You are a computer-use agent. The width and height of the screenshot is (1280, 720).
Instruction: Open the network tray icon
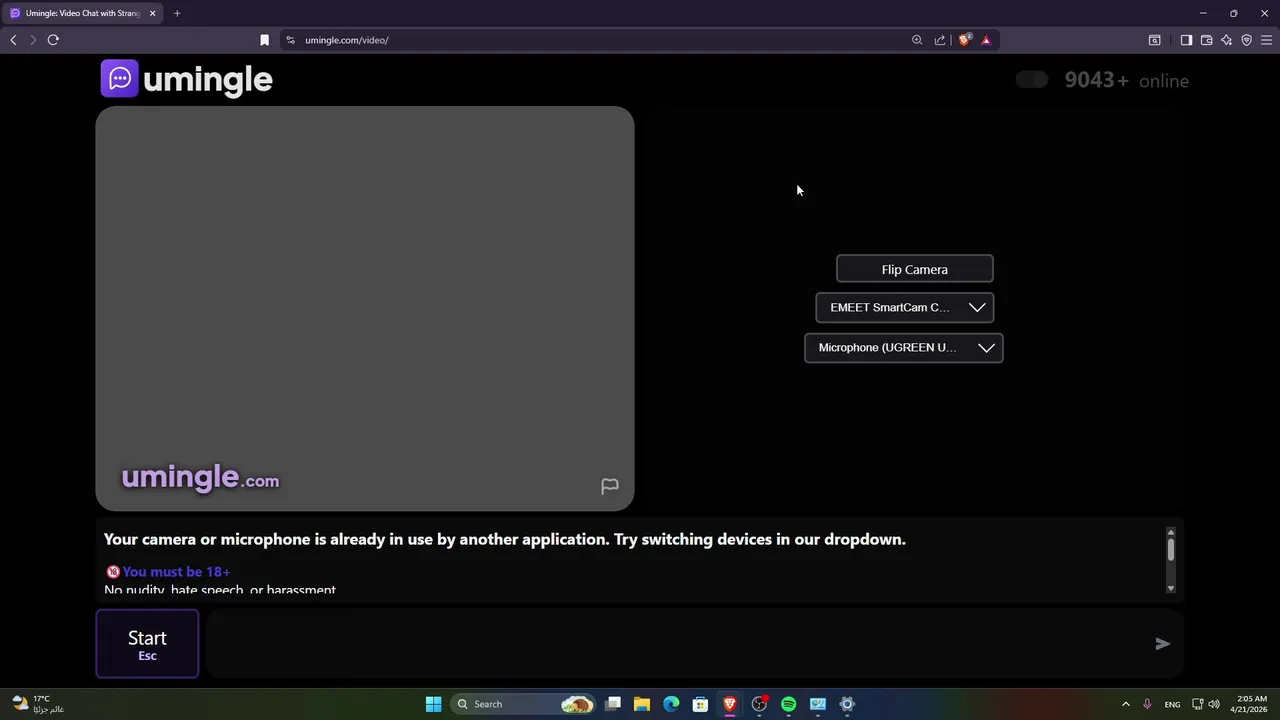[x=1197, y=704]
